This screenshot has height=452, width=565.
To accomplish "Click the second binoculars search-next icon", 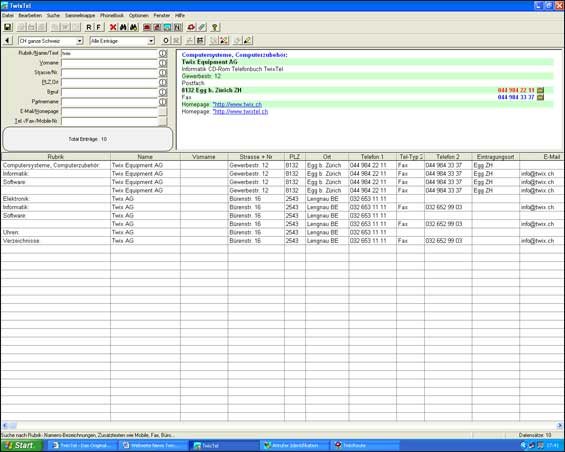I will [x=134, y=27].
